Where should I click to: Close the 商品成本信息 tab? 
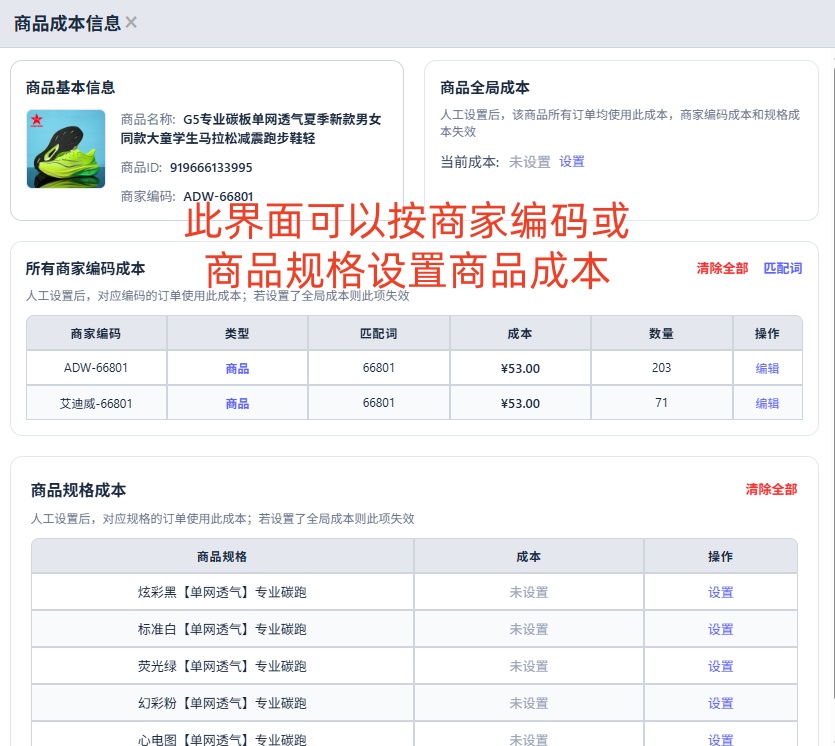(x=131, y=22)
